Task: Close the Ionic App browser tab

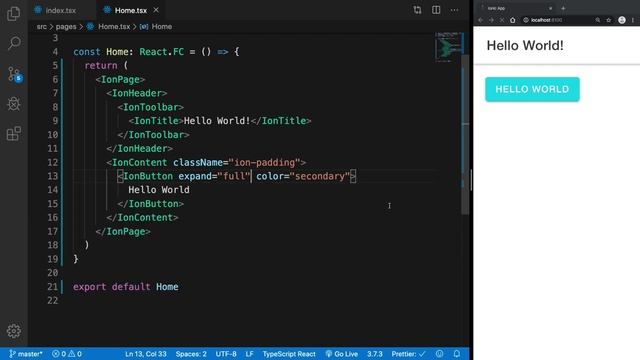Action: coord(550,8)
